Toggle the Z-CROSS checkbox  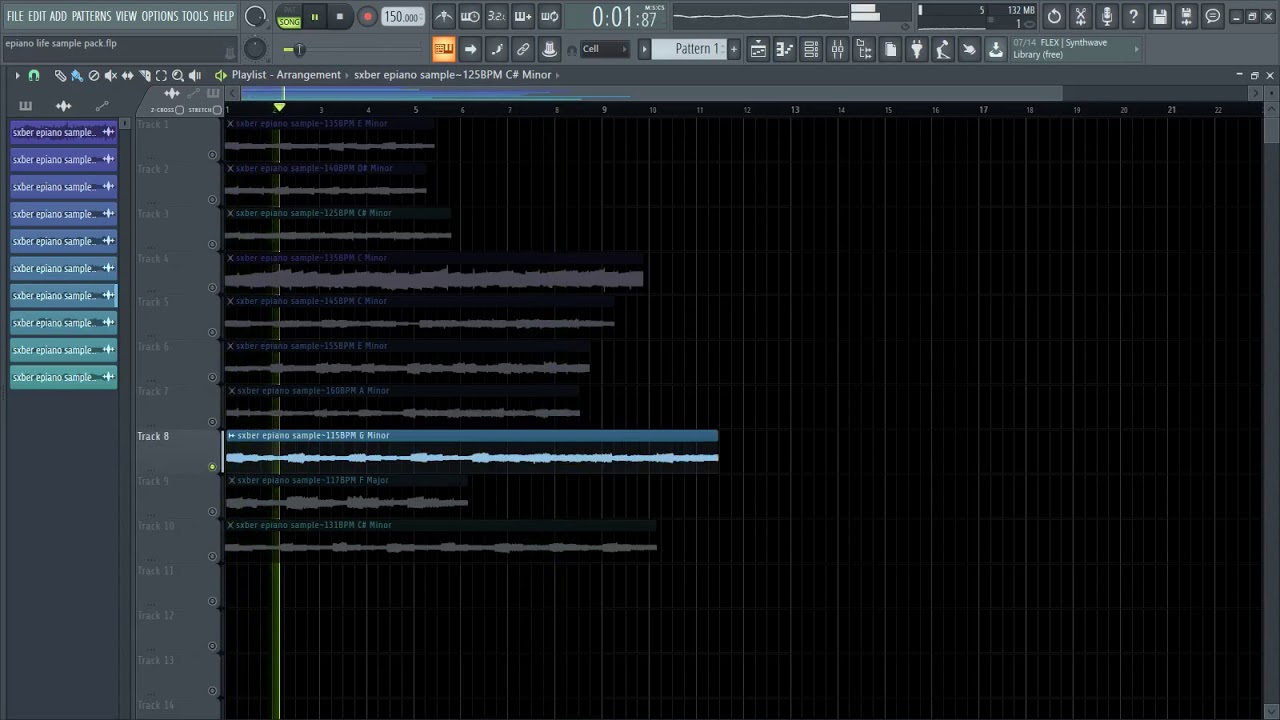click(180, 110)
